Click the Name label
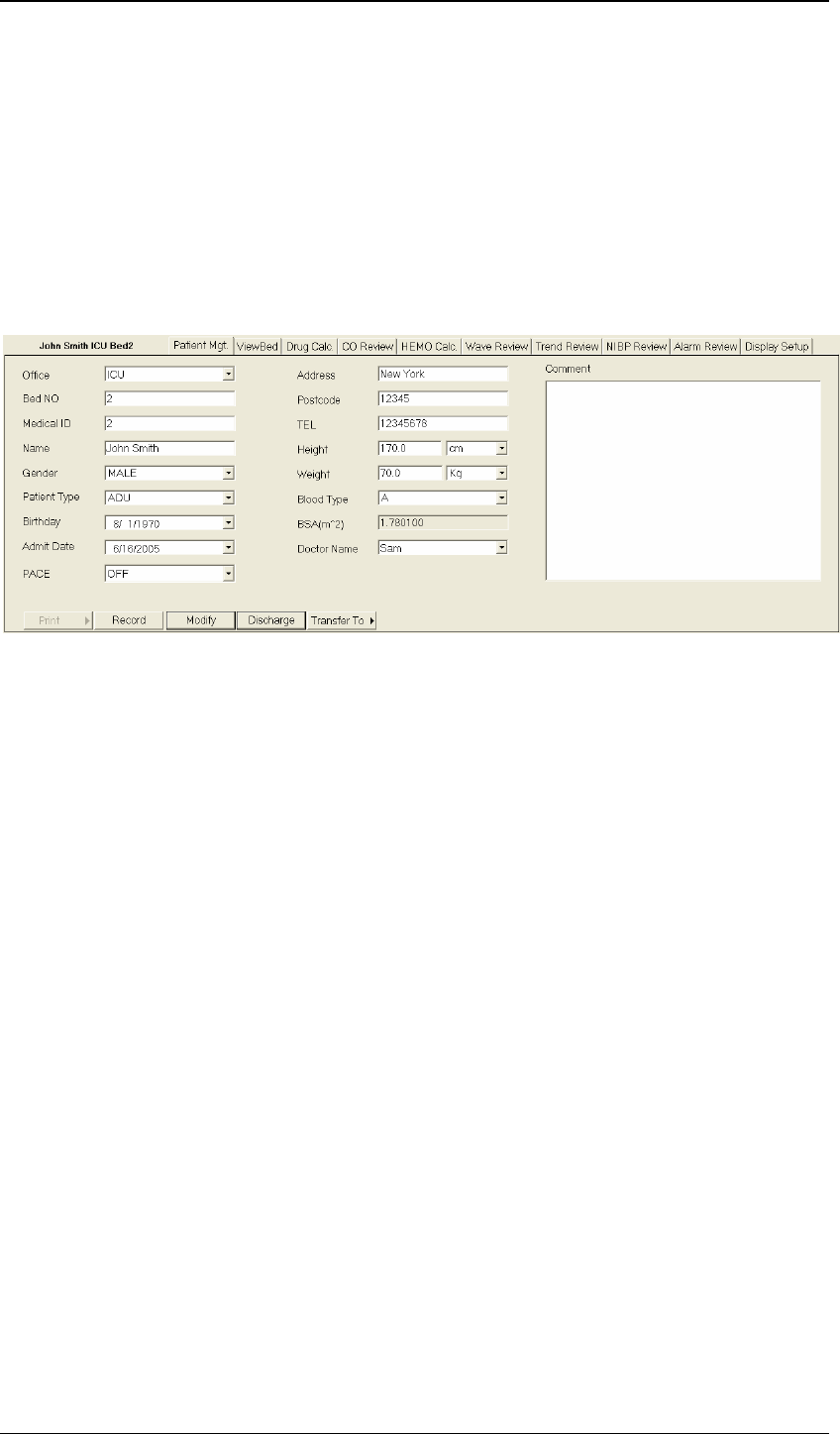This screenshot has width=840, height=1434. pos(36,449)
